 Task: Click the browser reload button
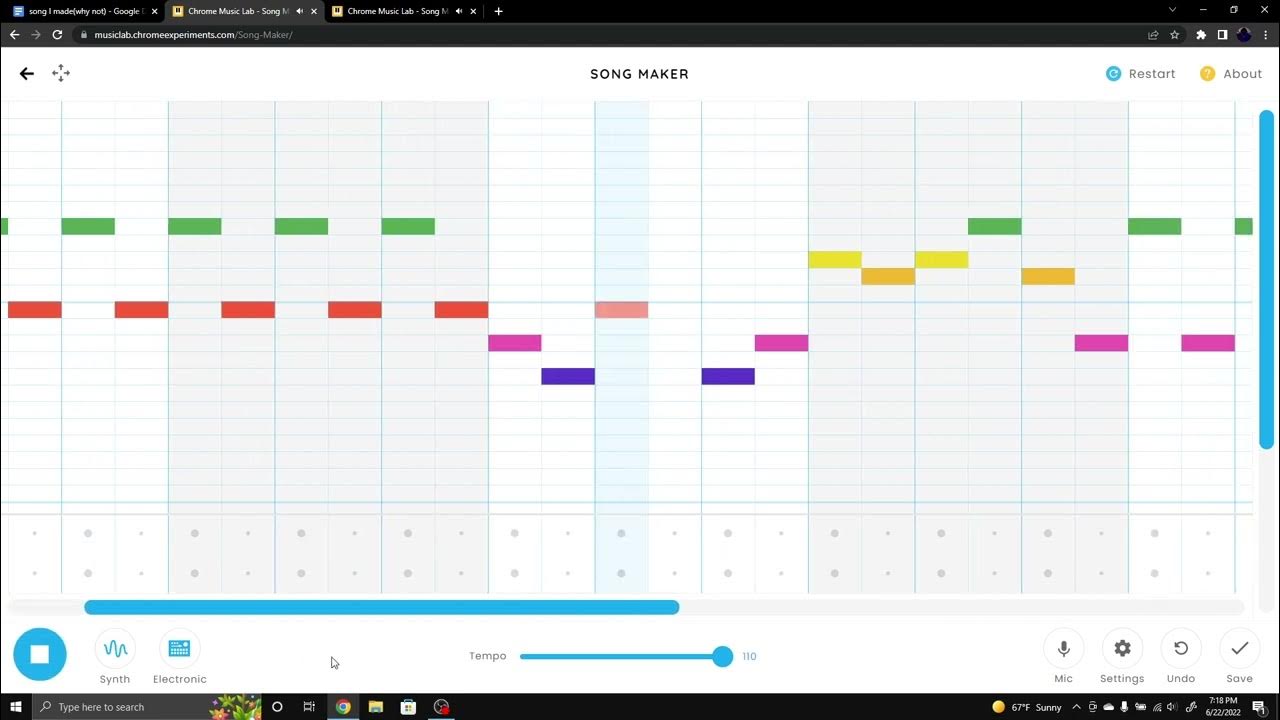(57, 34)
